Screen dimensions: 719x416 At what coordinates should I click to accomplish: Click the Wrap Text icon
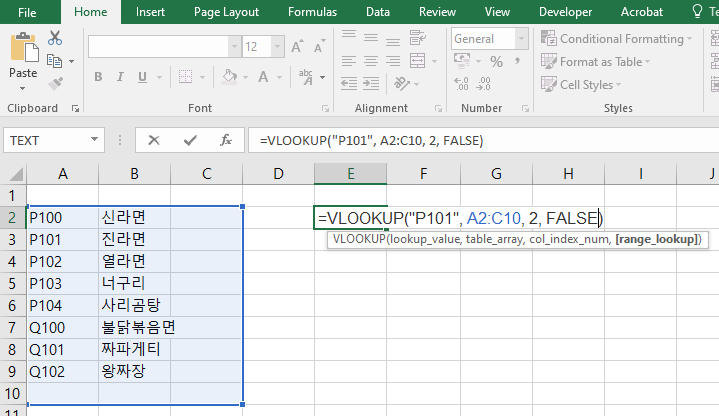[418, 38]
